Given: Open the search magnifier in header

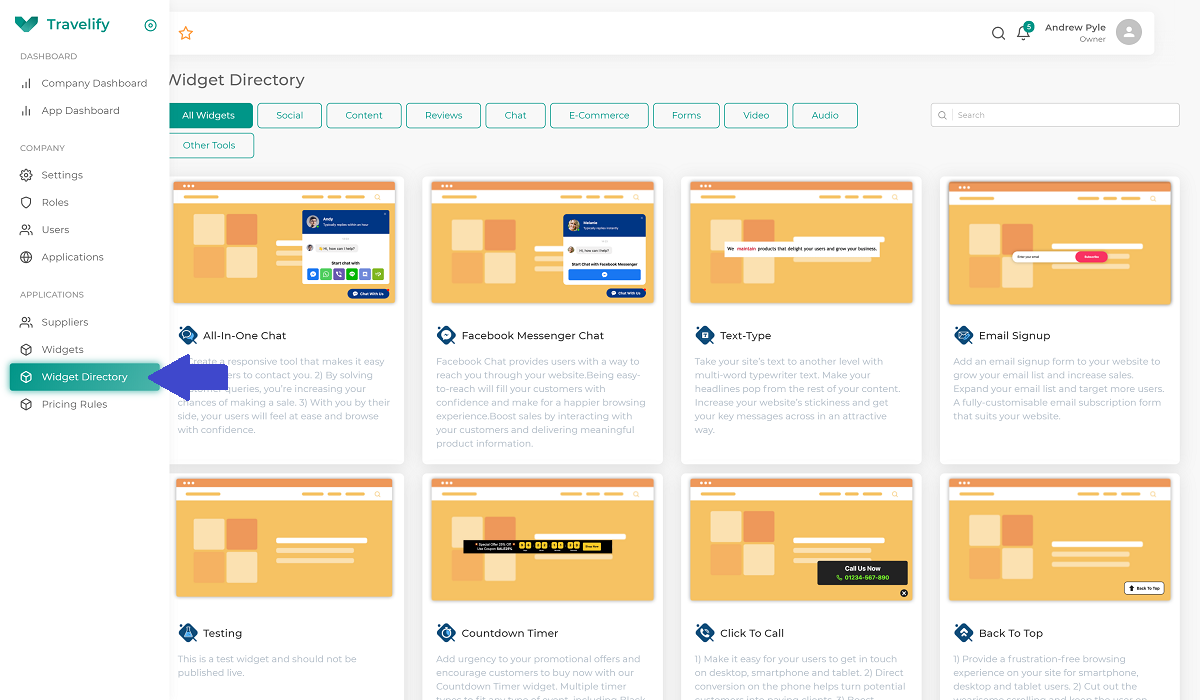Looking at the screenshot, I should coord(998,33).
